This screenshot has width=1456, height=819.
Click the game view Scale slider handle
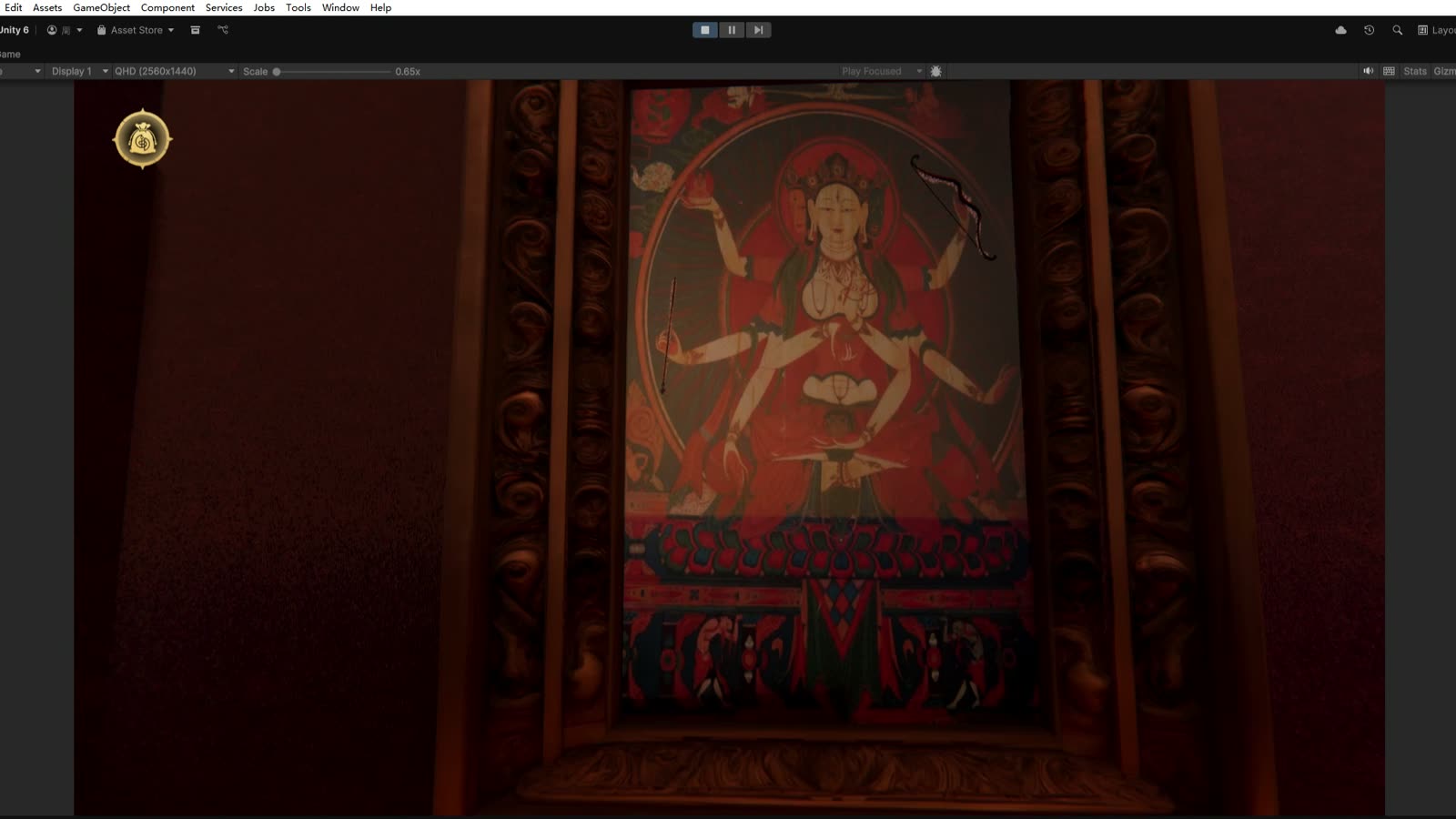pos(277,71)
